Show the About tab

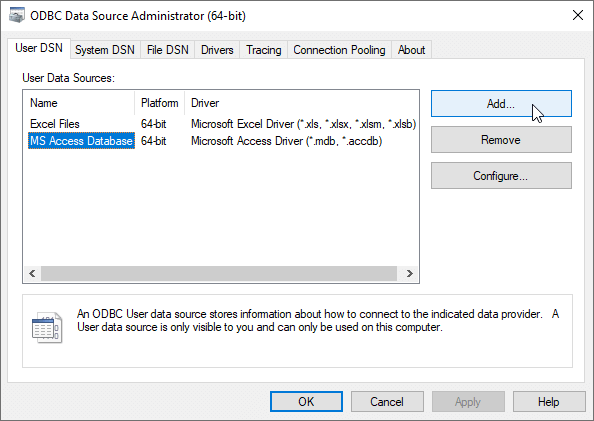point(411,50)
